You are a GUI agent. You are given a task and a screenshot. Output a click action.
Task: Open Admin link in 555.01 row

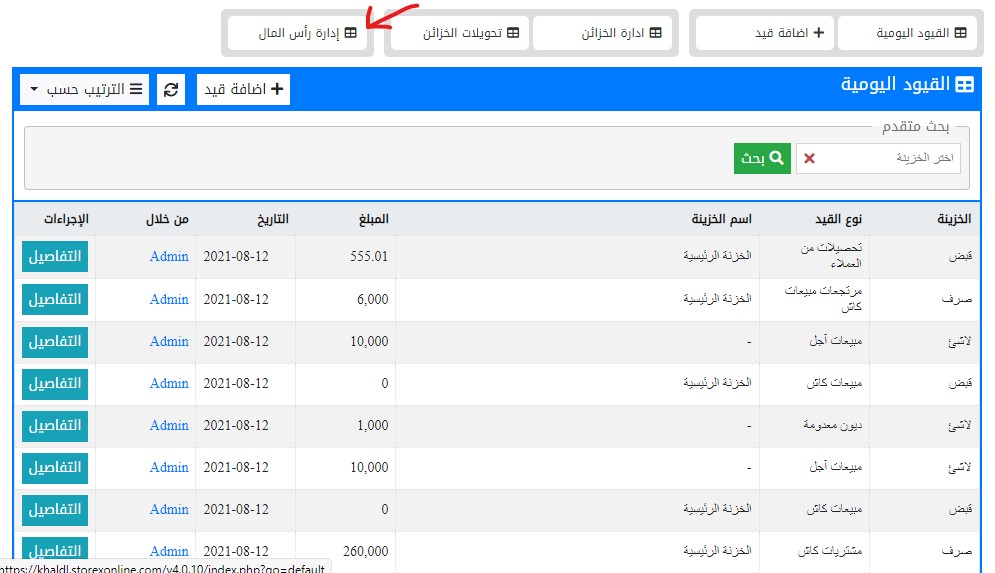click(169, 256)
